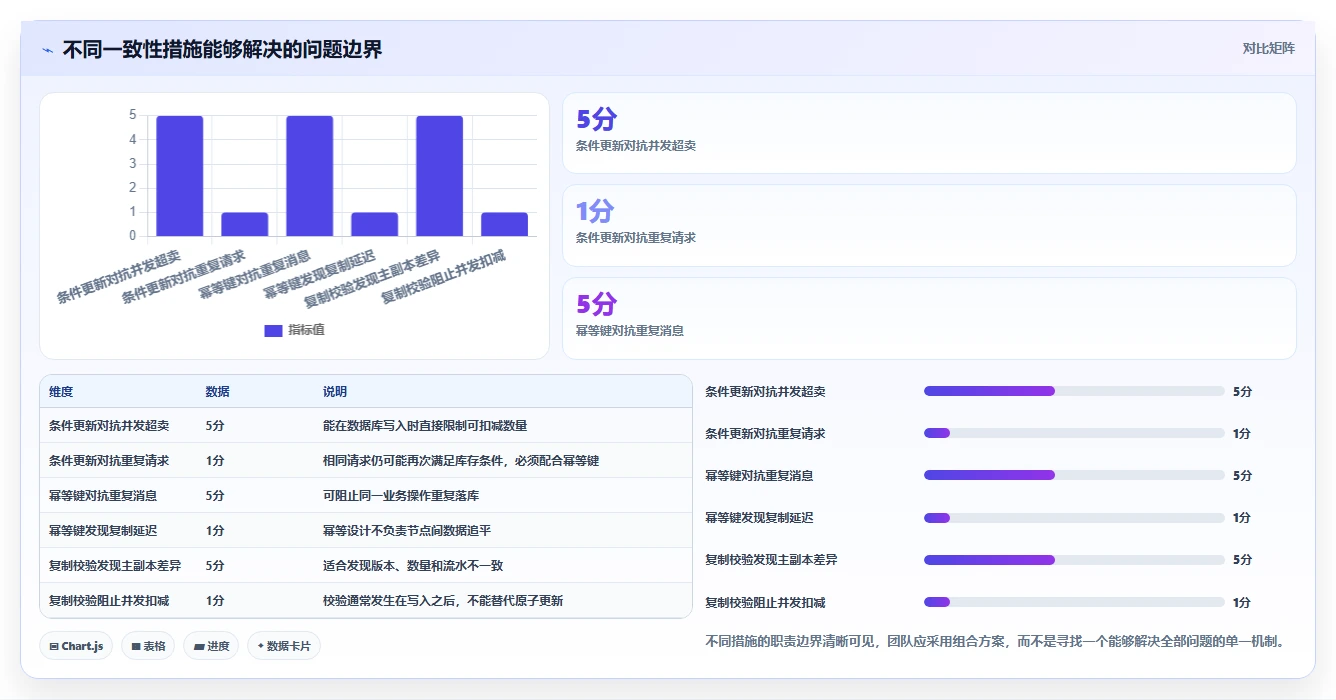Click the chart bar for 条件更新对抗并发超卖
The image size is (1336, 700).
pos(180,176)
